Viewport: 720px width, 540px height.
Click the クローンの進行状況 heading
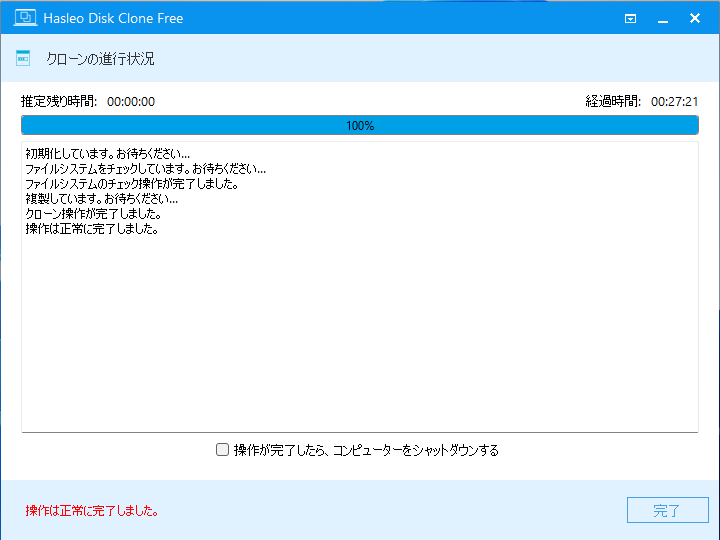click(100, 59)
